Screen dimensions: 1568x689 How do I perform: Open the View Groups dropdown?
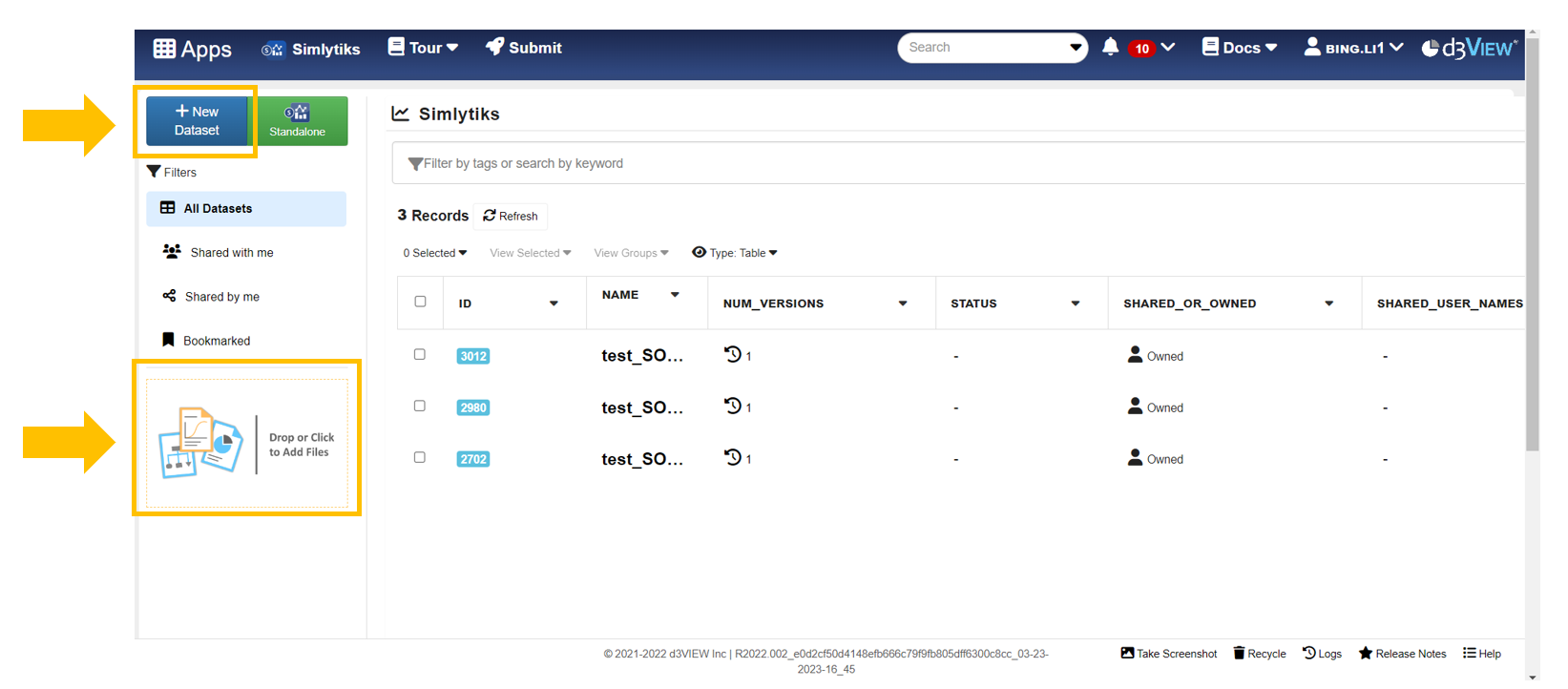point(631,253)
